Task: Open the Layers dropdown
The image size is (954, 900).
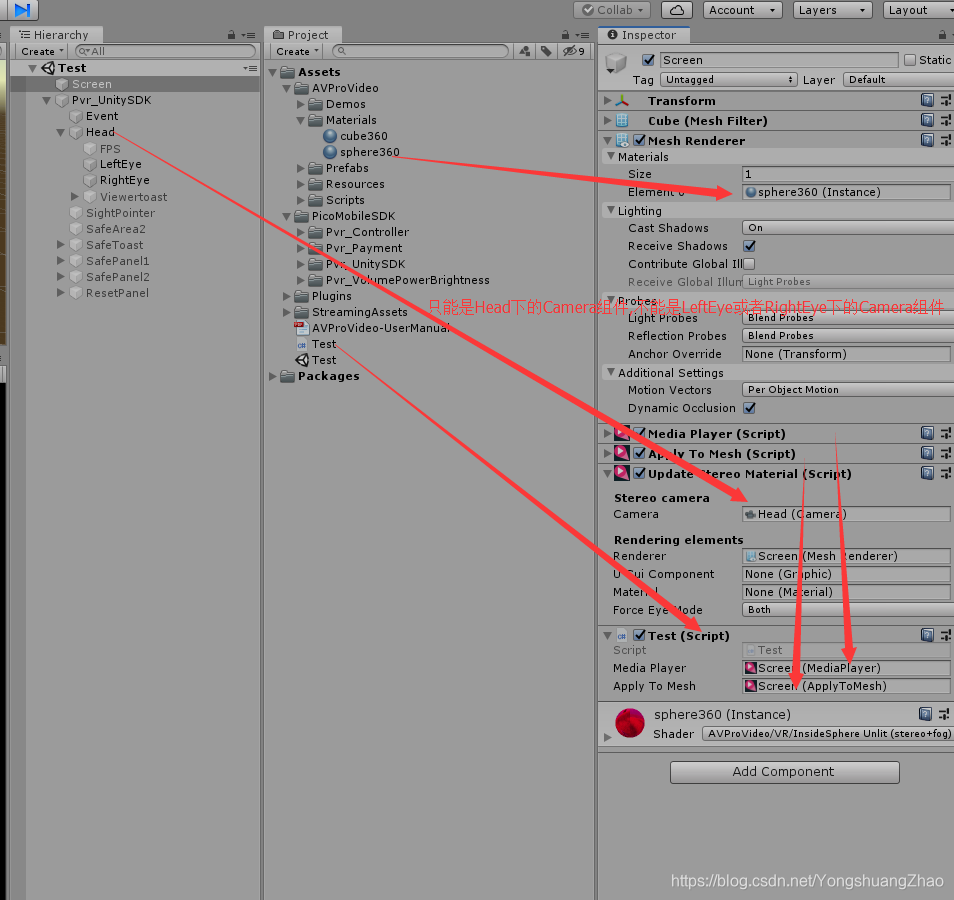Action: point(832,10)
